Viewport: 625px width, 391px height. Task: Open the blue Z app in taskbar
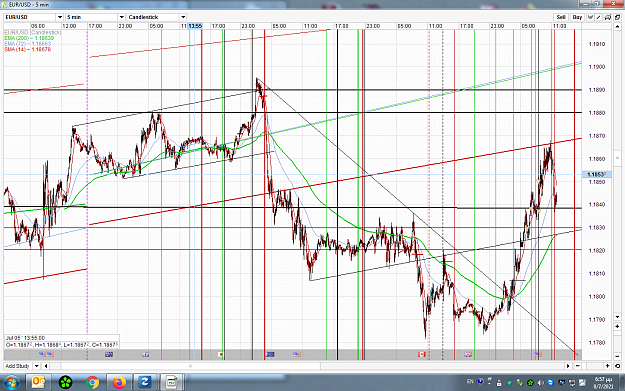(x=144, y=383)
